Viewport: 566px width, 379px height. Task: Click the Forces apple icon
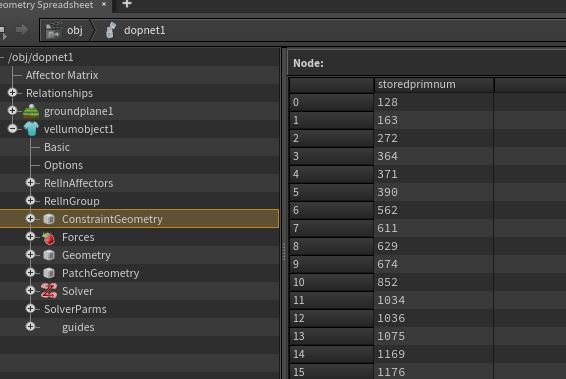[x=49, y=238]
